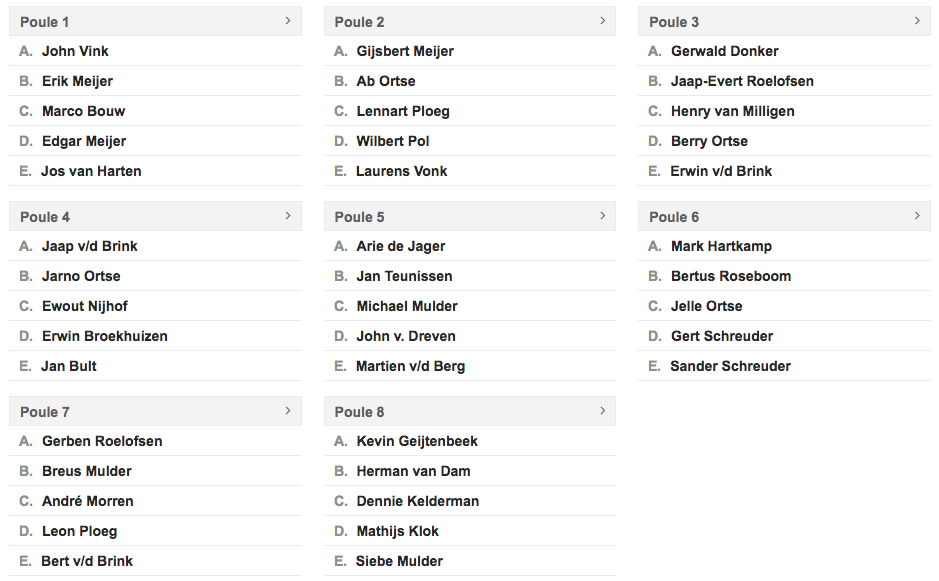Click on Michael Mulder's name
The image size is (939, 581).
(x=407, y=306)
